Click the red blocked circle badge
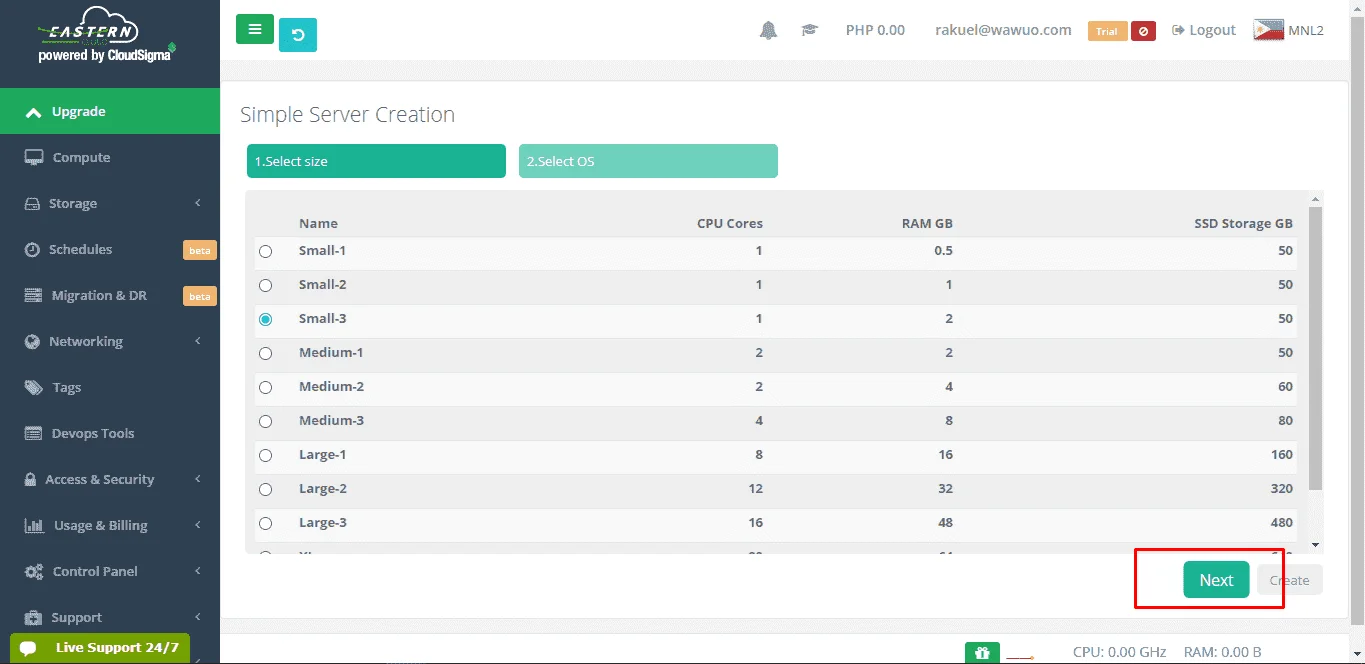Screen dimensions: 1365x664 [1143, 31]
